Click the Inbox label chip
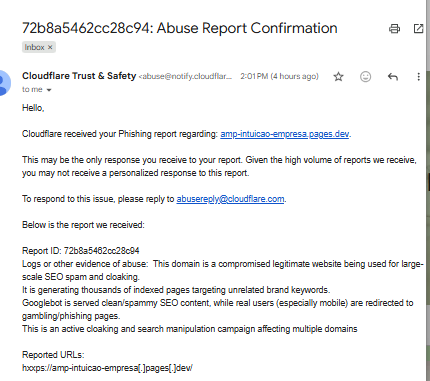This screenshot has width=430, height=381. (39, 47)
